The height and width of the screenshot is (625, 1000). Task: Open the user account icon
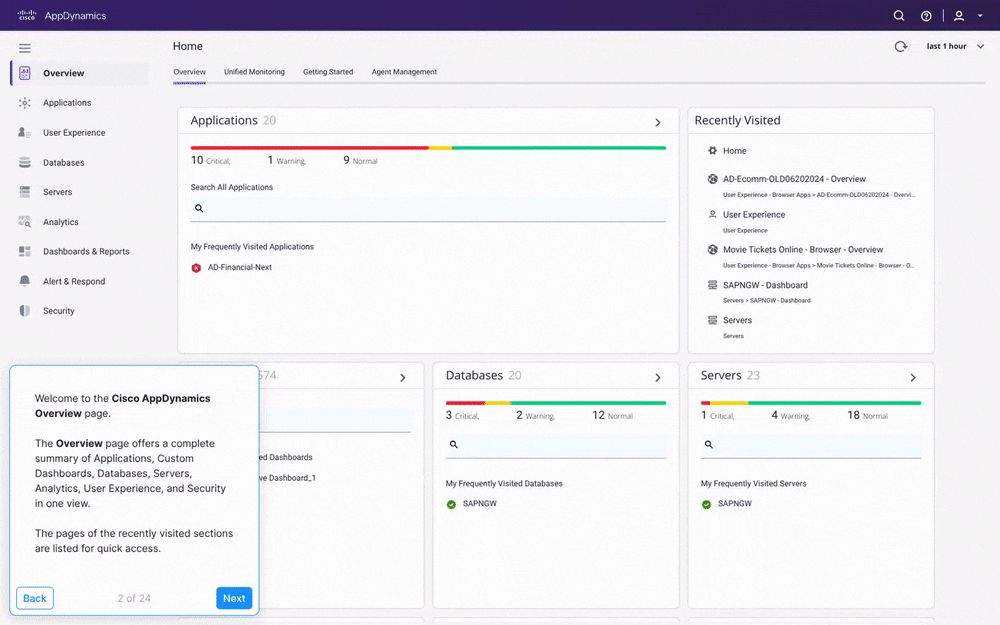point(959,15)
